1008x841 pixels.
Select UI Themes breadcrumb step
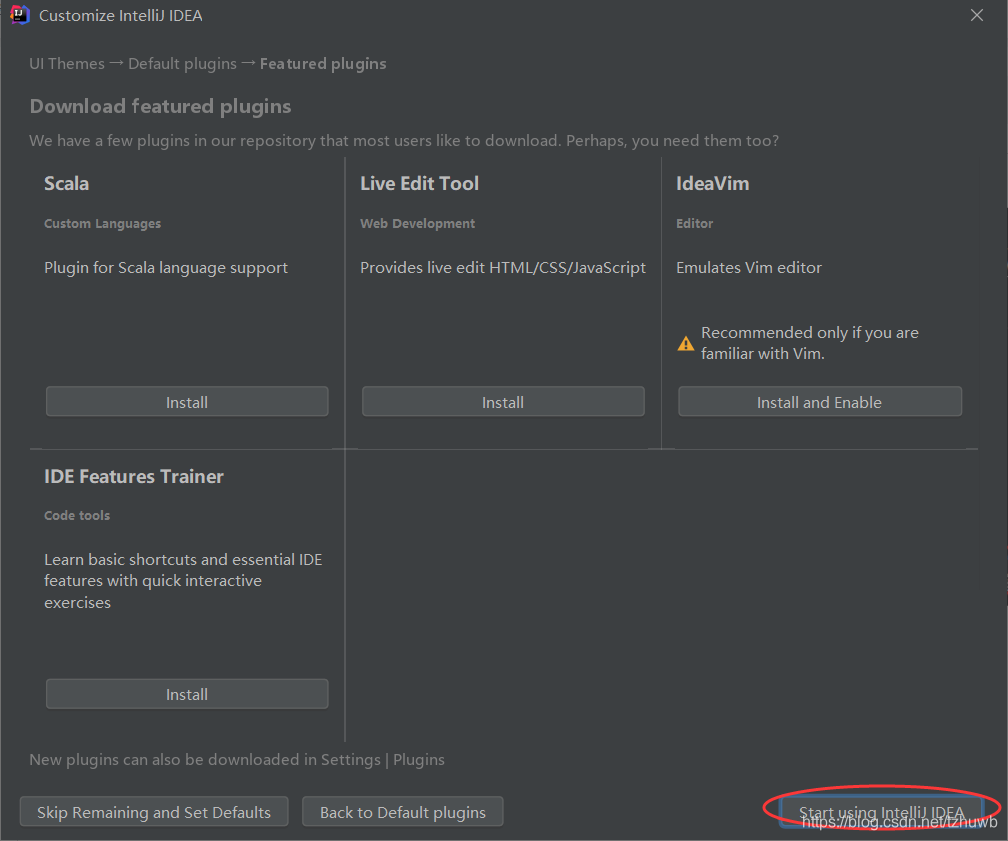67,64
